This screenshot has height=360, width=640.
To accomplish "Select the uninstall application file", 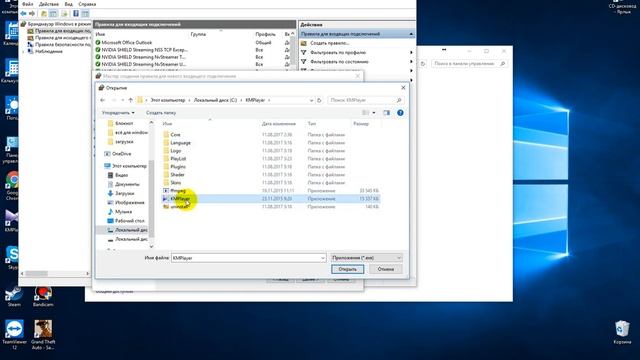I will pos(271,207).
